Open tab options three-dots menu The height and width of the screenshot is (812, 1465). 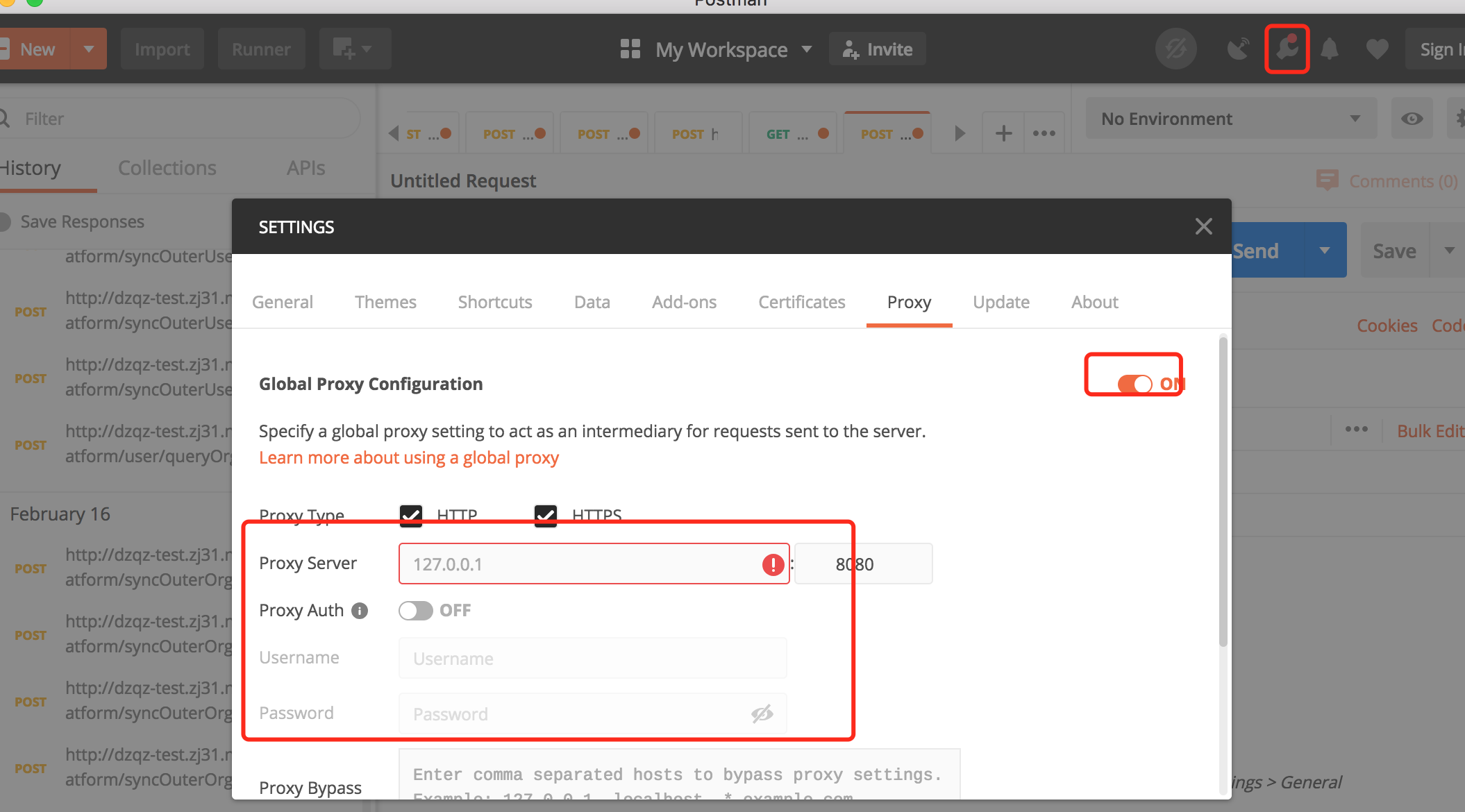tap(1044, 133)
